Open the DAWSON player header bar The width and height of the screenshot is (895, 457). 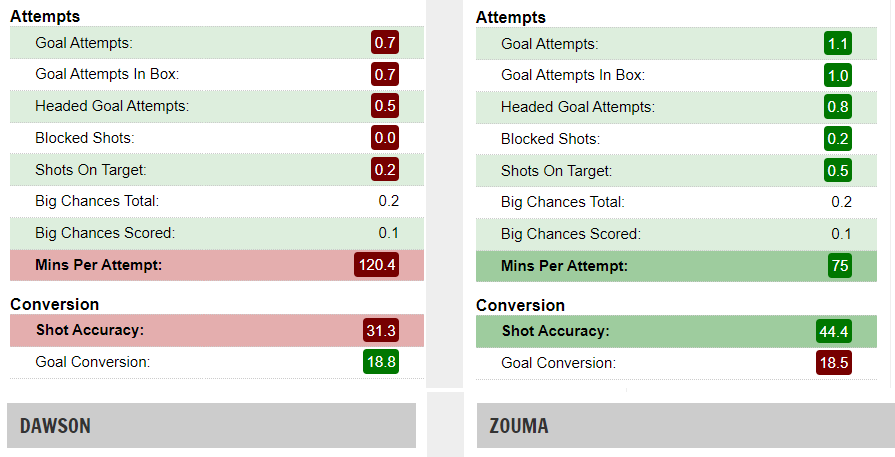(211, 426)
